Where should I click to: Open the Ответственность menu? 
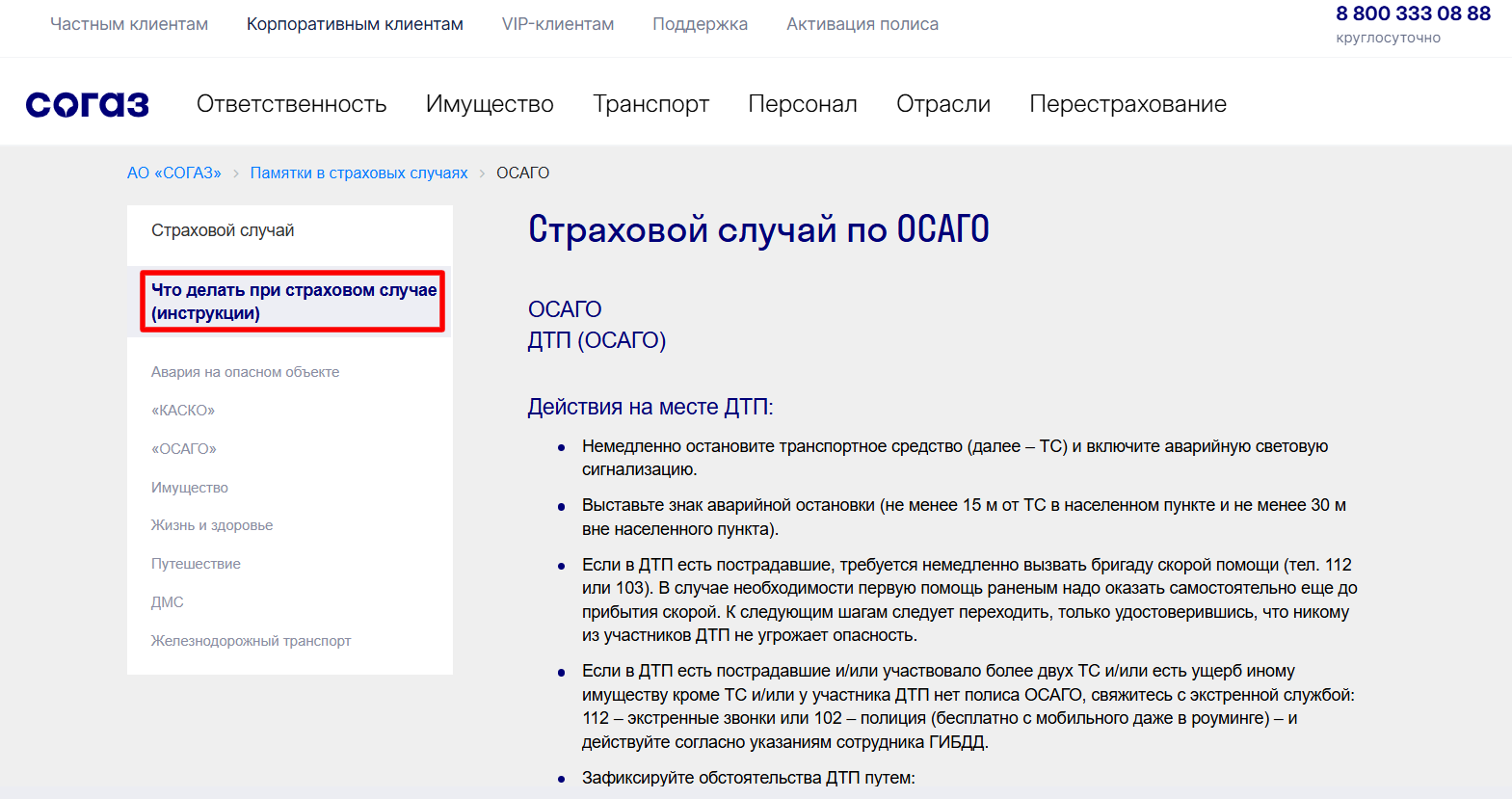point(291,104)
